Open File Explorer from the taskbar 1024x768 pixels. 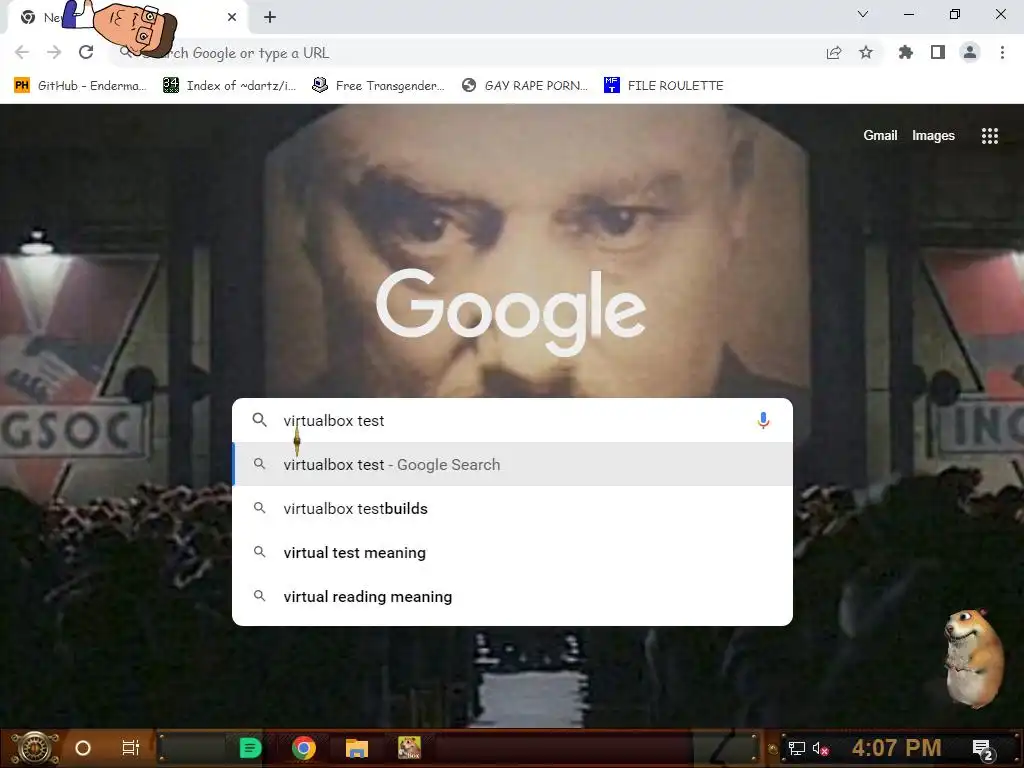point(357,748)
